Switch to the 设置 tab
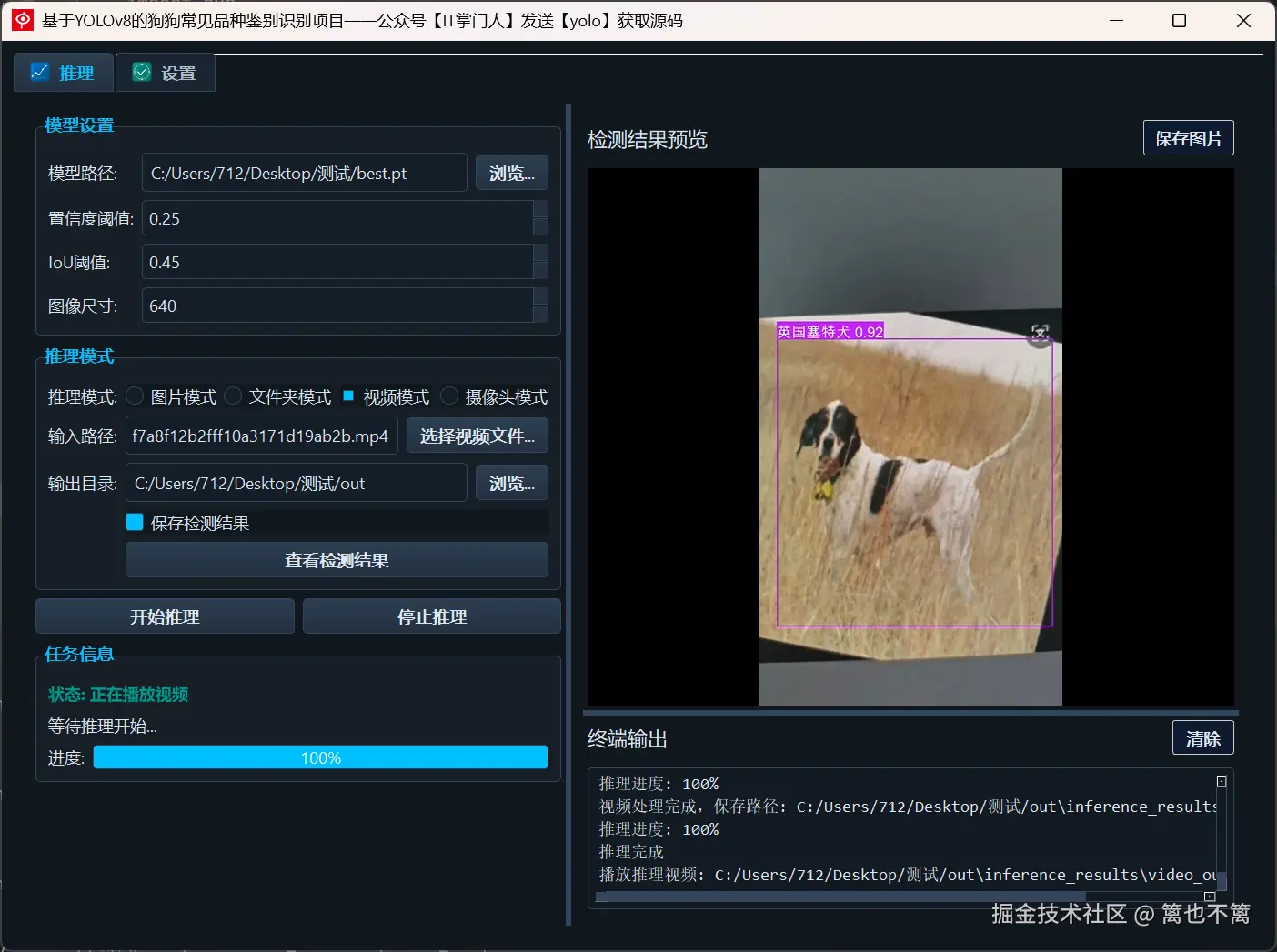Screen dimensions: 1277x952 coord(166,73)
